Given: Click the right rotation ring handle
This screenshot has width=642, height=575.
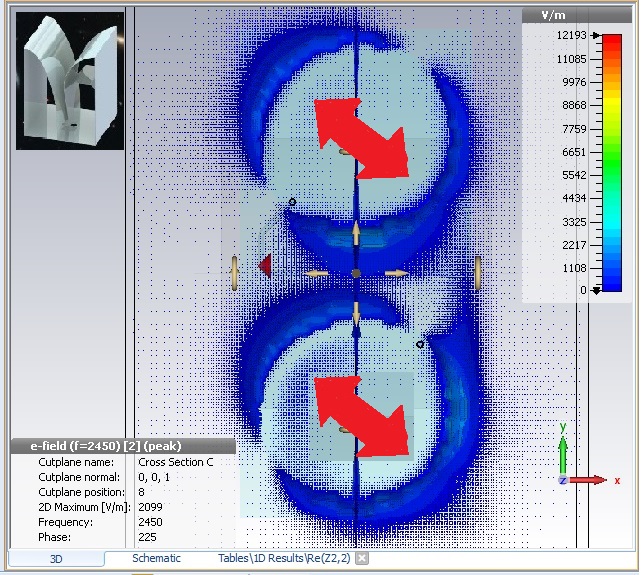Looking at the screenshot, I should tap(477, 274).
